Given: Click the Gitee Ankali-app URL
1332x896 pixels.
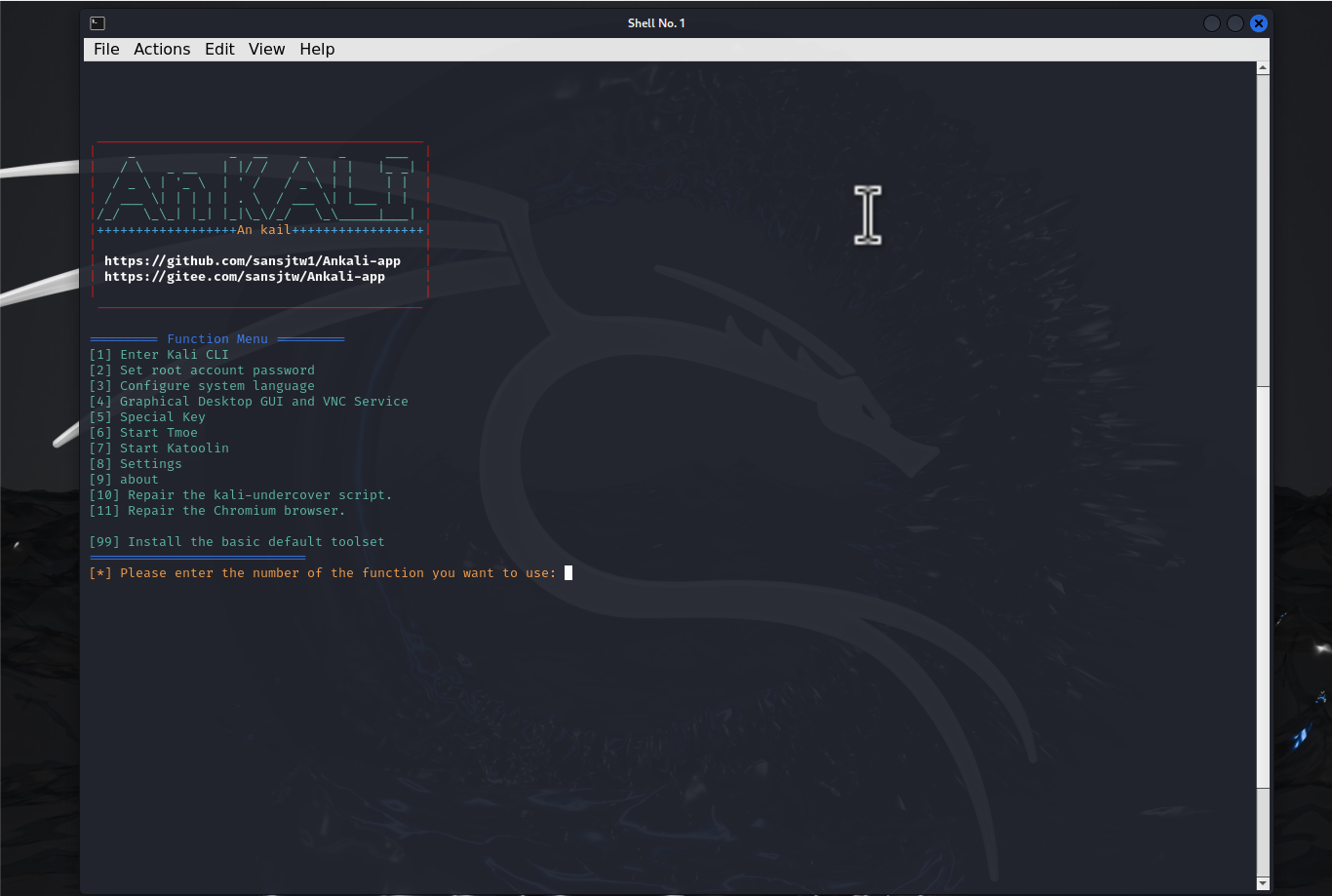Looking at the screenshot, I should point(245,277).
